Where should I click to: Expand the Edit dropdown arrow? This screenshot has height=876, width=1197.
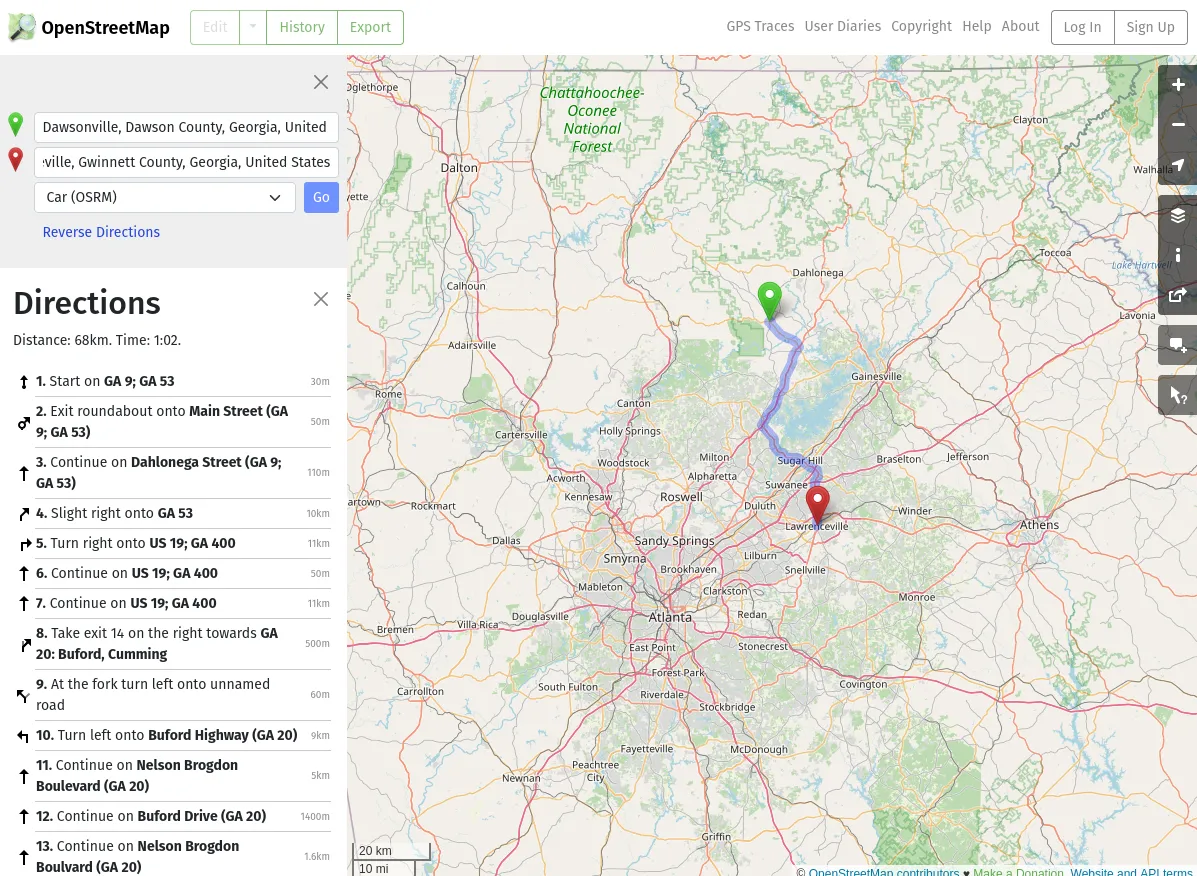(x=253, y=28)
